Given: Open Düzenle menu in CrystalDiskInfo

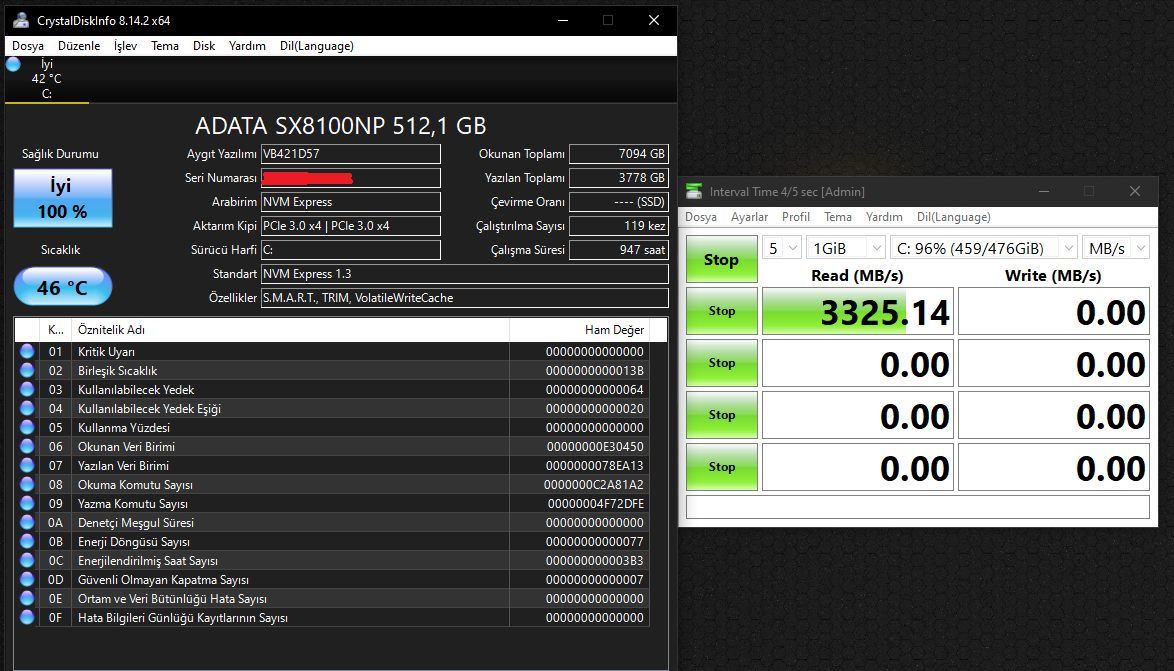Looking at the screenshot, I should [x=79, y=46].
